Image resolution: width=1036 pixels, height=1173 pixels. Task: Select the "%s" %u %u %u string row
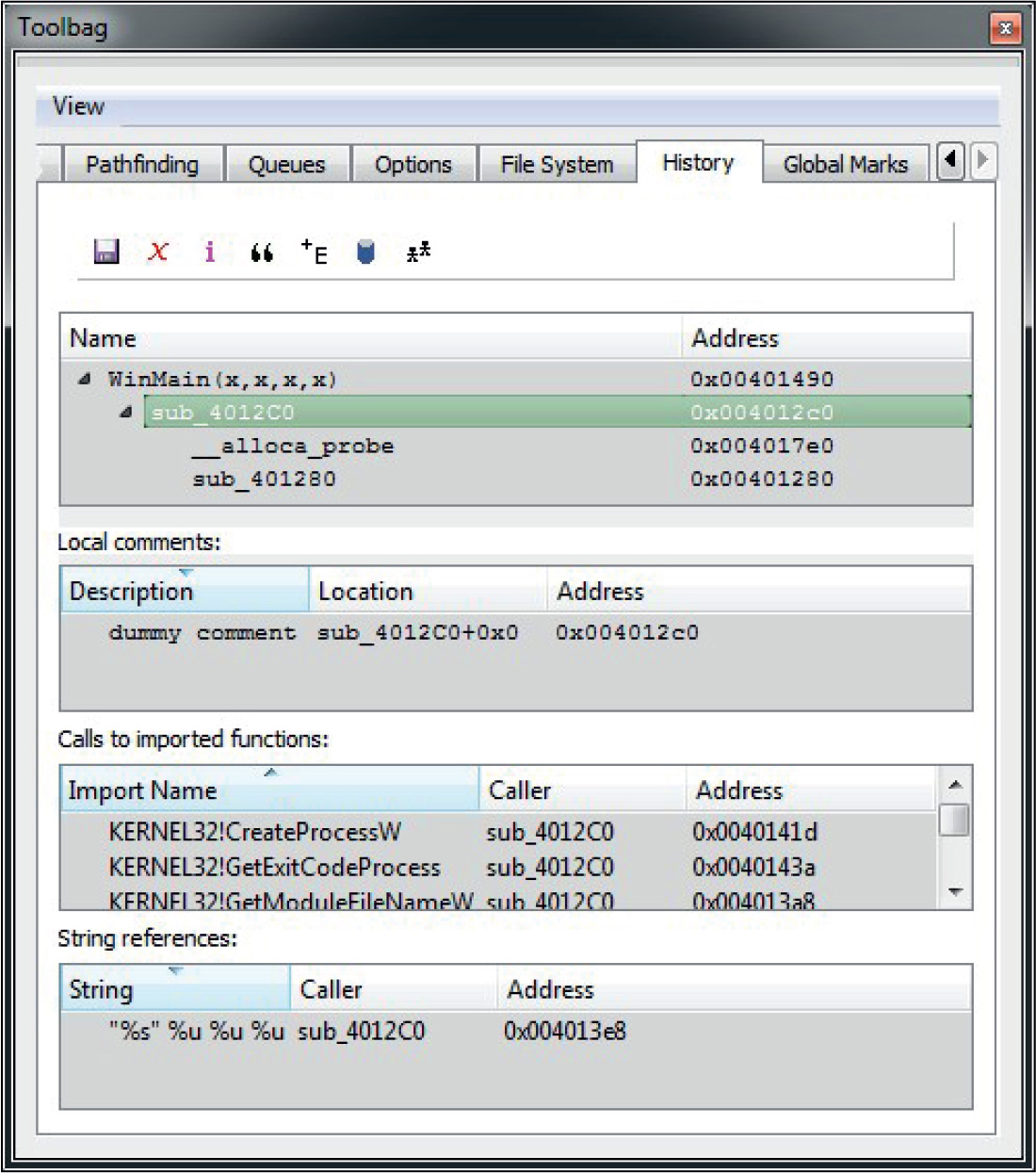pyautogui.click(x=516, y=1031)
